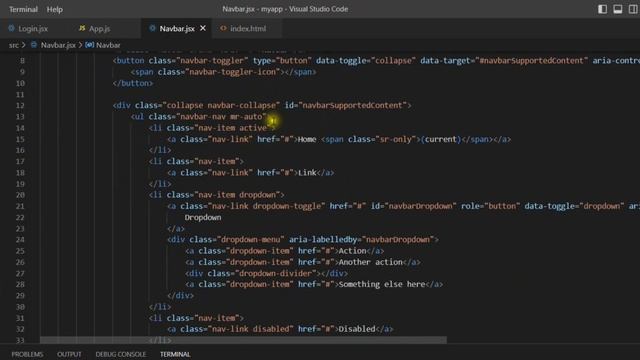This screenshot has width=640, height=360.
Task: Click "nav-item dropdown" on line 20
Action: (237, 195)
